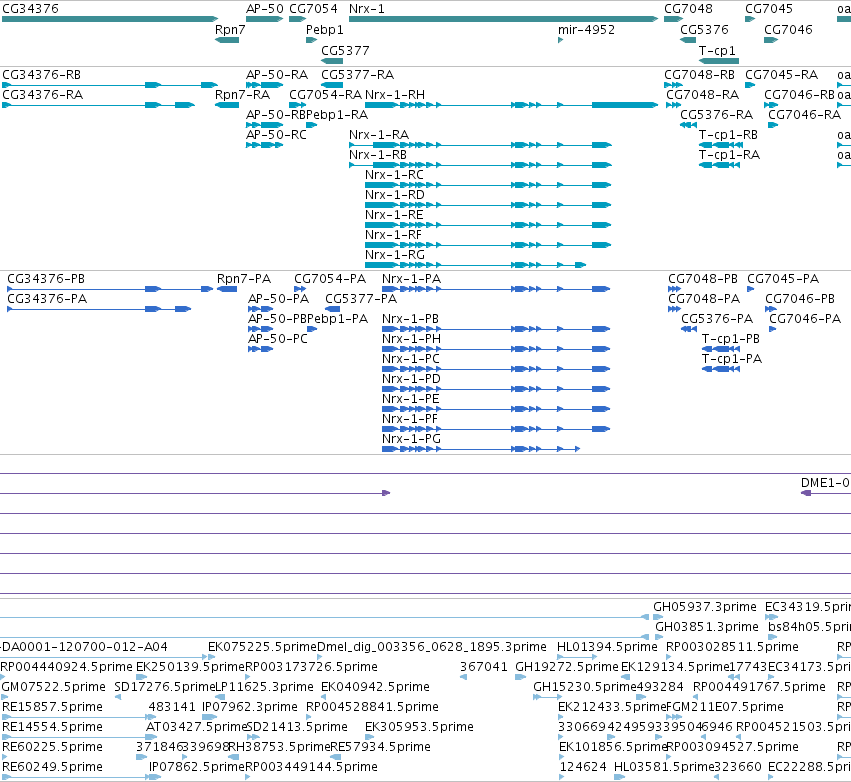Click the T-cp1-PA protein label
The image size is (851, 782).
pyautogui.click(x=732, y=358)
